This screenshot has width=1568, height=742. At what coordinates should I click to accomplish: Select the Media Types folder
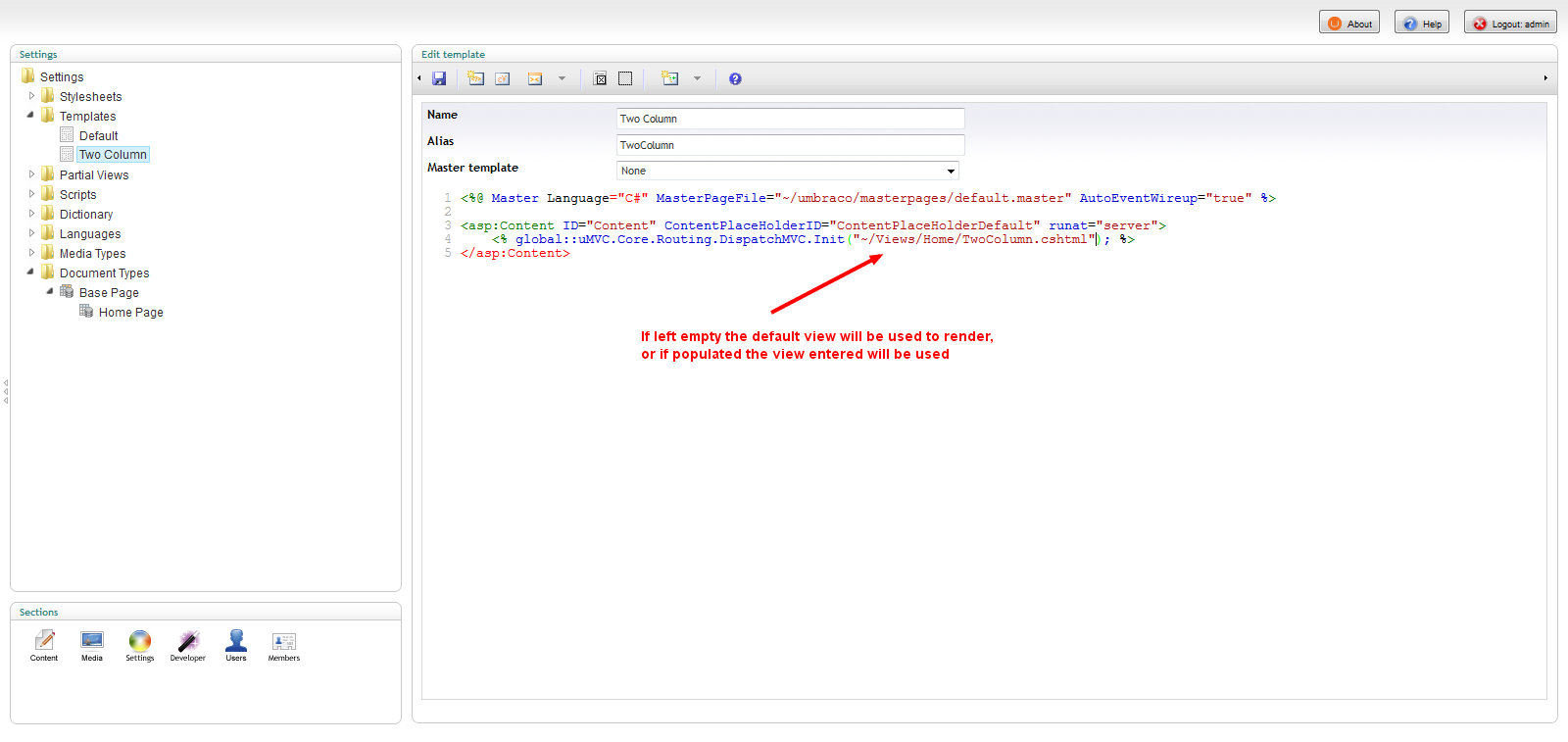point(92,253)
